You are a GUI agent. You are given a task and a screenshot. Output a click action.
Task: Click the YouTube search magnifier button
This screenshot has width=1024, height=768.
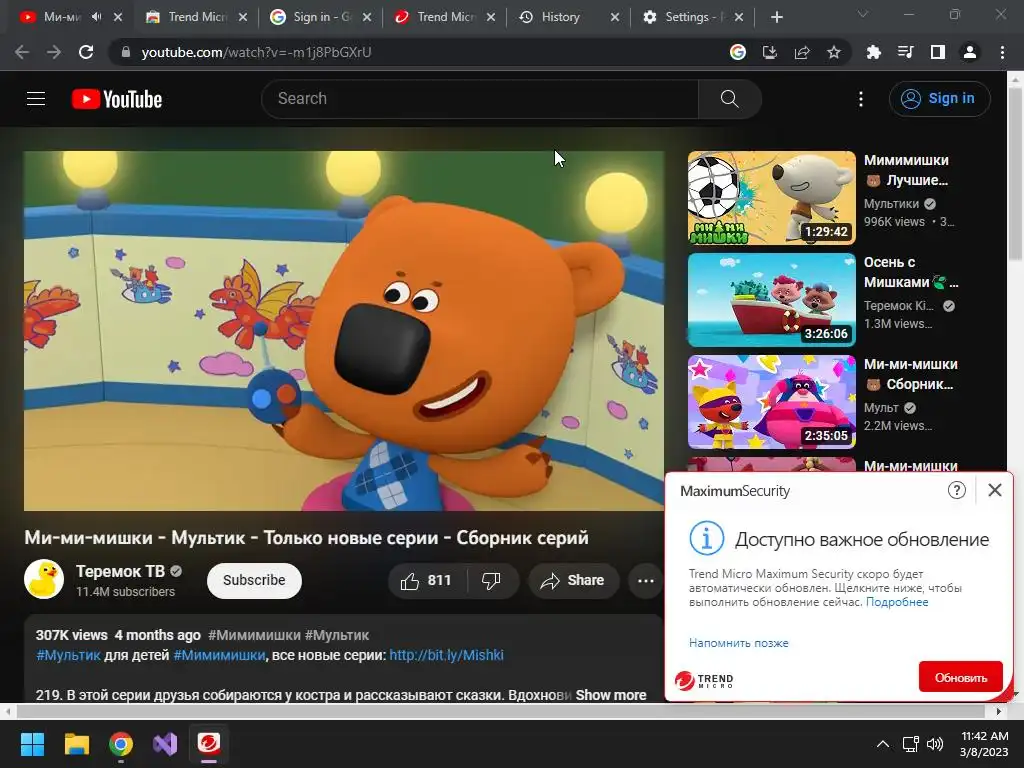[729, 99]
